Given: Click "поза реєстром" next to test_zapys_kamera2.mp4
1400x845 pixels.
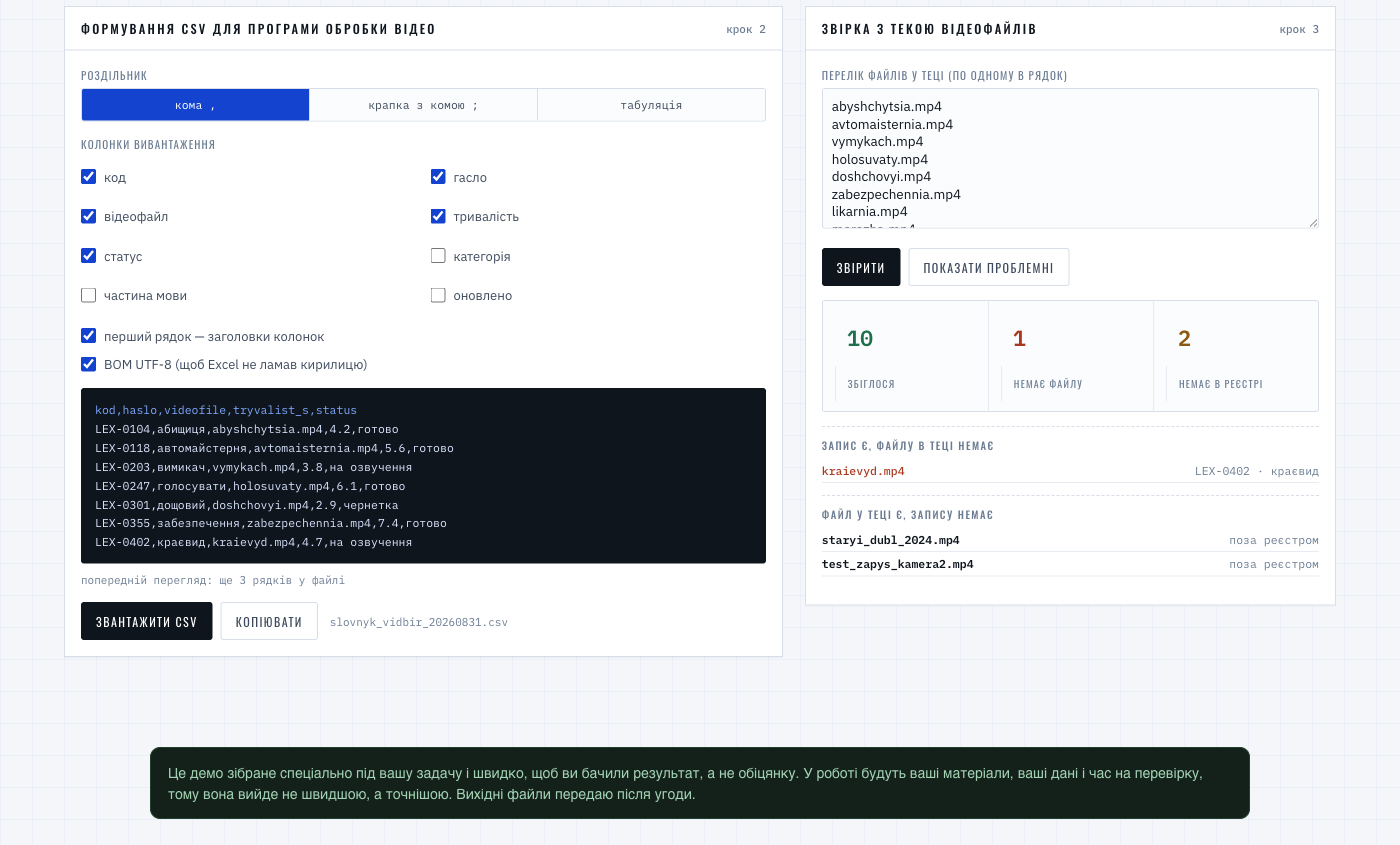Looking at the screenshot, I should [x=1274, y=564].
